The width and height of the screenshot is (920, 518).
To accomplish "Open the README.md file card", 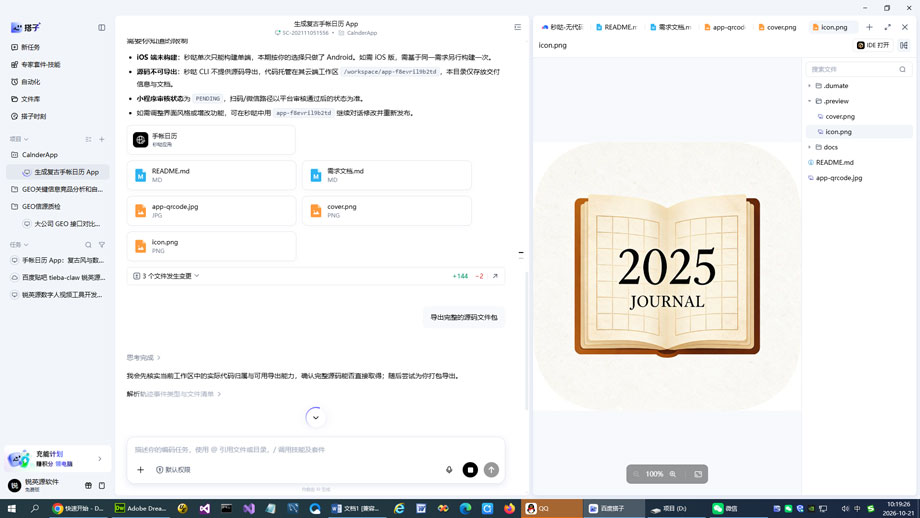I will pyautogui.click(x=211, y=175).
